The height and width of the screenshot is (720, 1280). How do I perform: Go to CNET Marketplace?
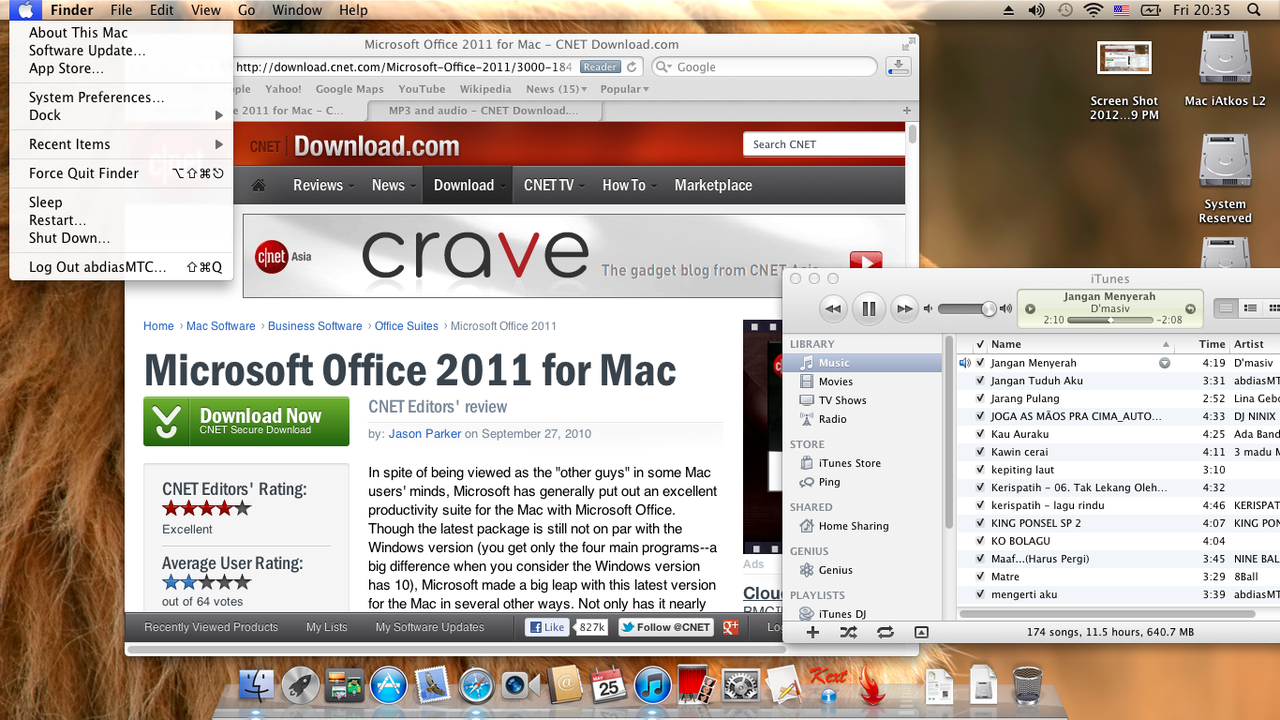713,185
